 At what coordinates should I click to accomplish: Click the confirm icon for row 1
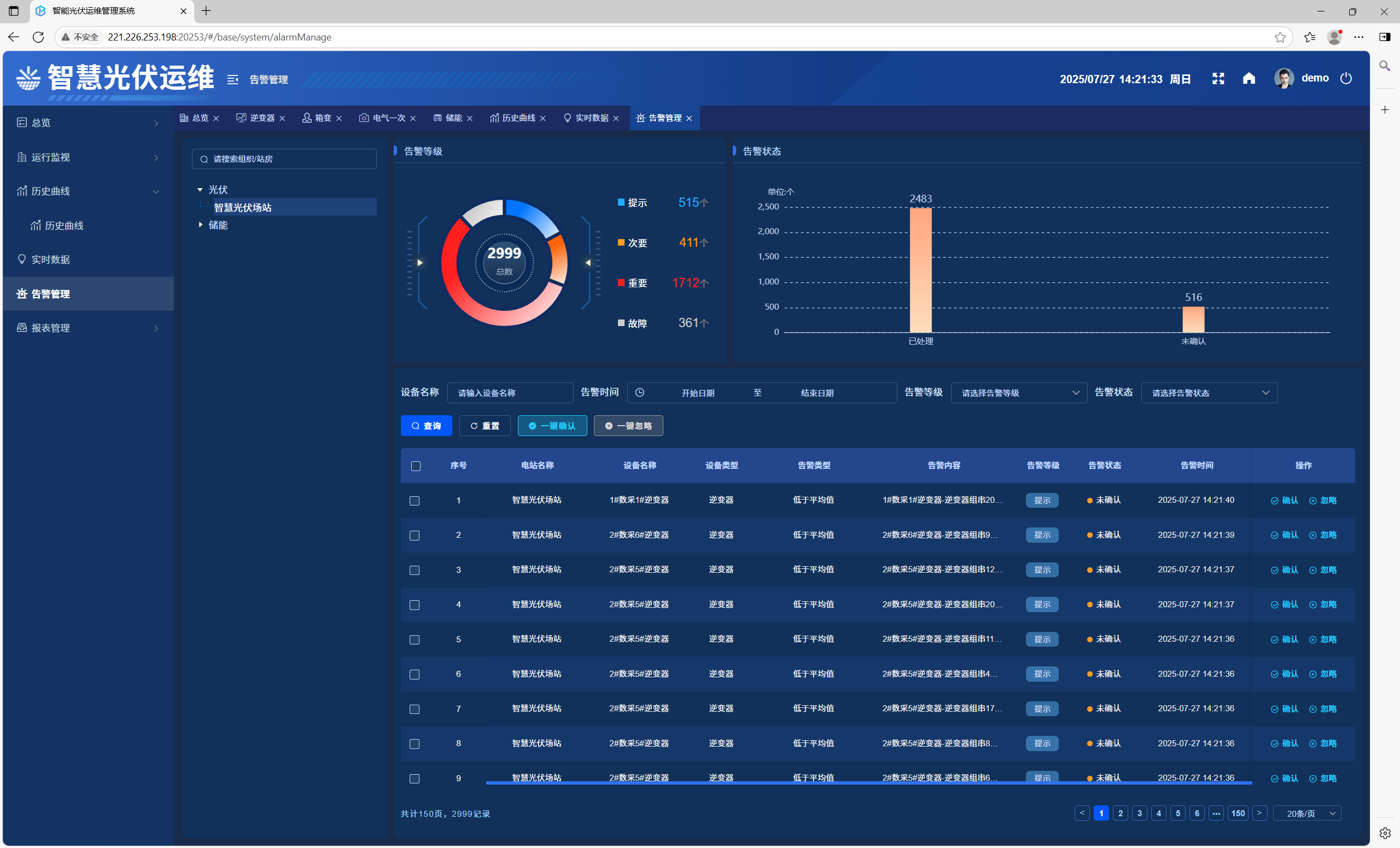click(x=1274, y=501)
